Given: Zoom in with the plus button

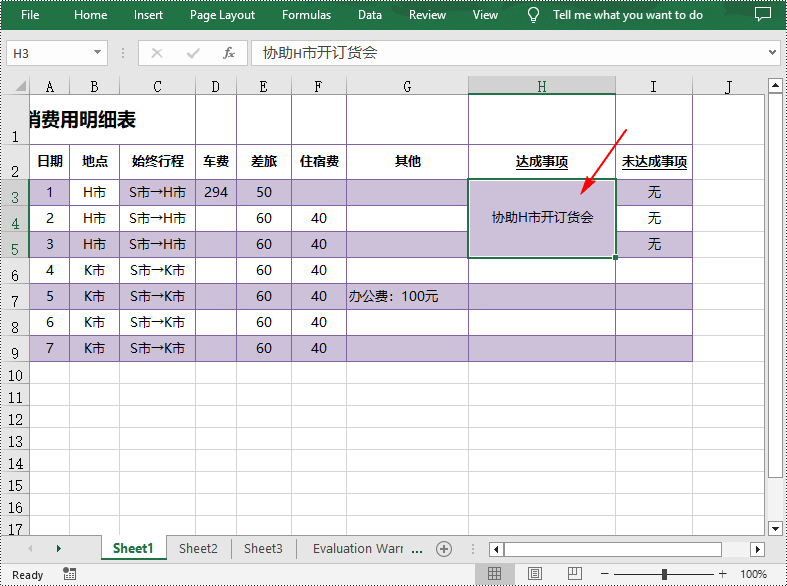Looking at the screenshot, I should click(x=723, y=574).
